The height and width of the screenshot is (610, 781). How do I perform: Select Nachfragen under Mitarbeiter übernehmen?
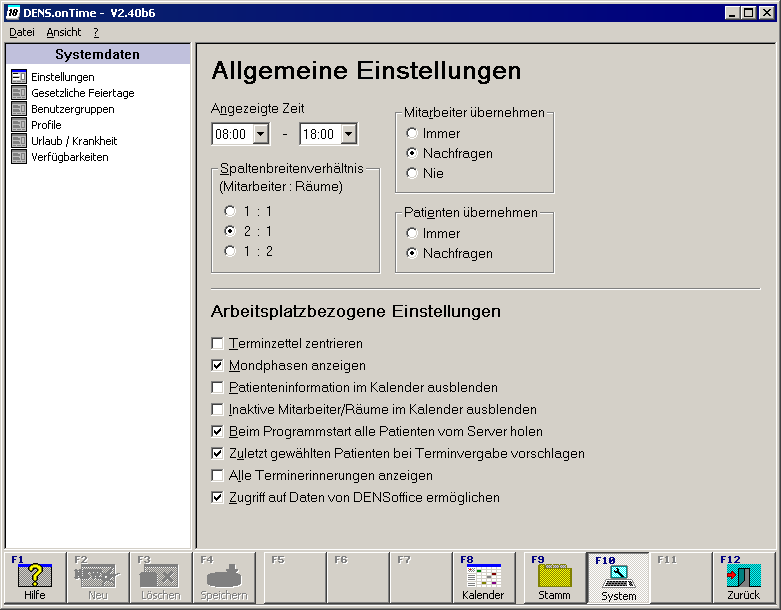[x=411, y=153]
